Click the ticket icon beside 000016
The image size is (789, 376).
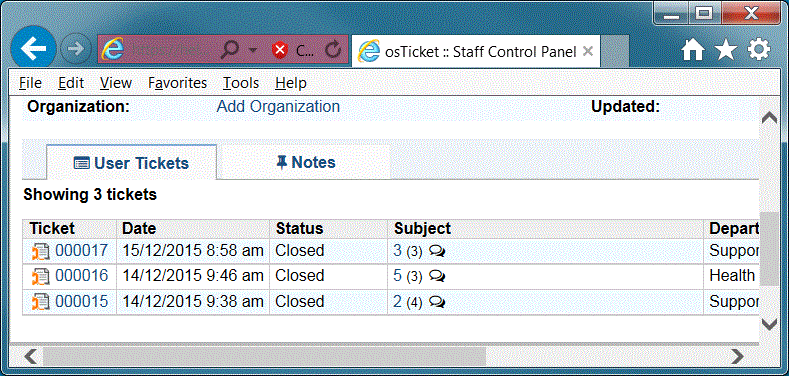pyautogui.click(x=40, y=276)
